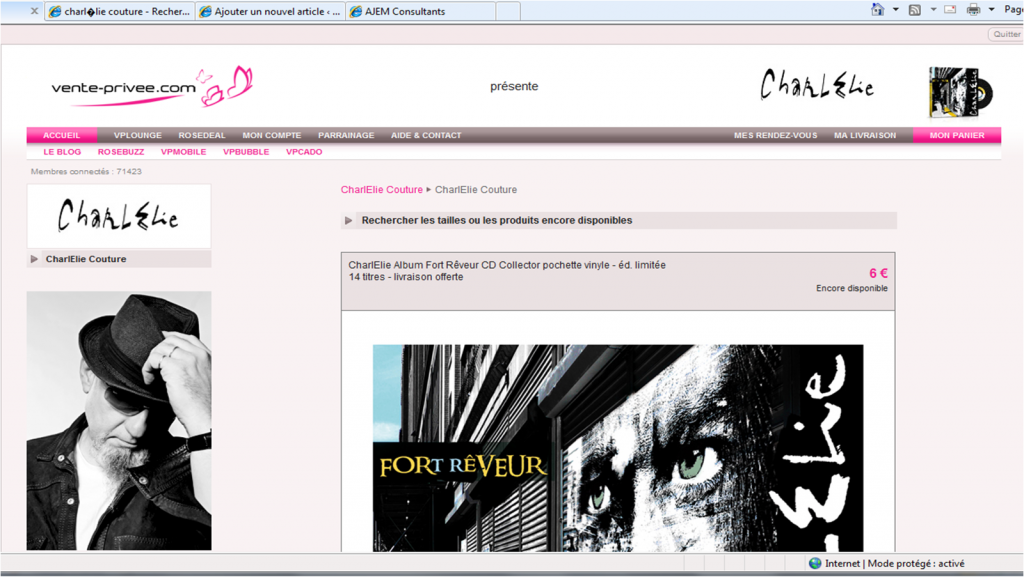The height and width of the screenshot is (577, 1024).
Task: Open VPLOUNGE in navigation bar
Action: click(x=138, y=135)
